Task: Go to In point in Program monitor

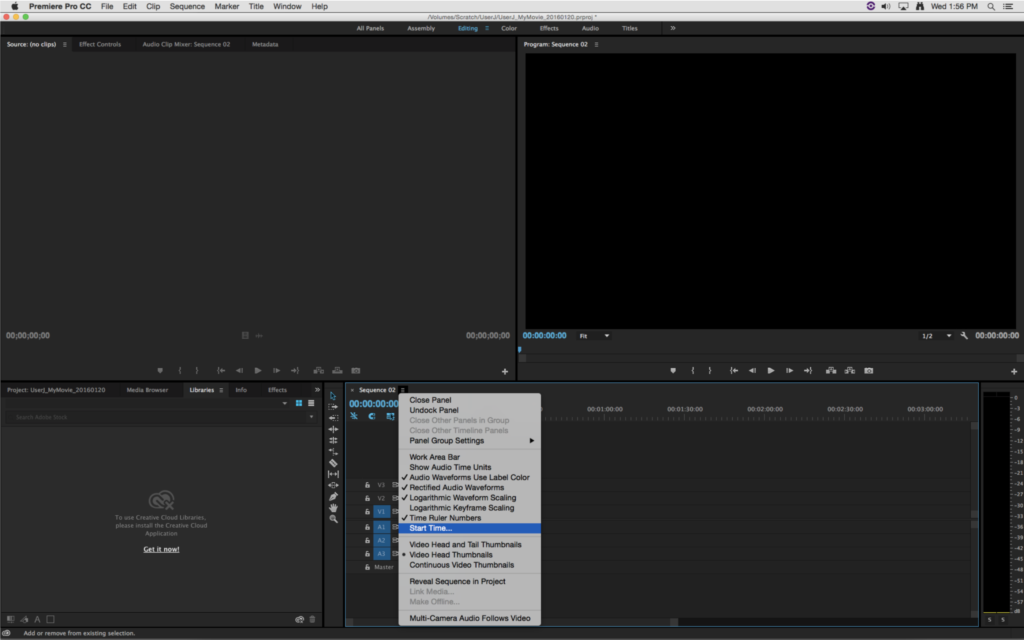Action: coord(734,370)
